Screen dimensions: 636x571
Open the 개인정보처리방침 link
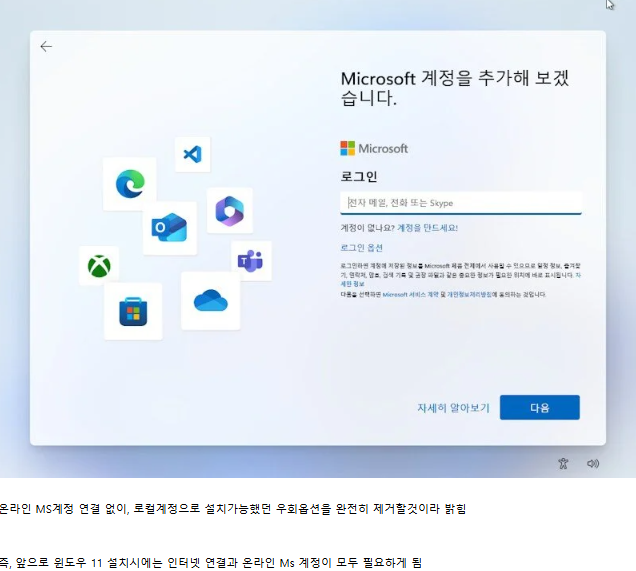pos(469,294)
